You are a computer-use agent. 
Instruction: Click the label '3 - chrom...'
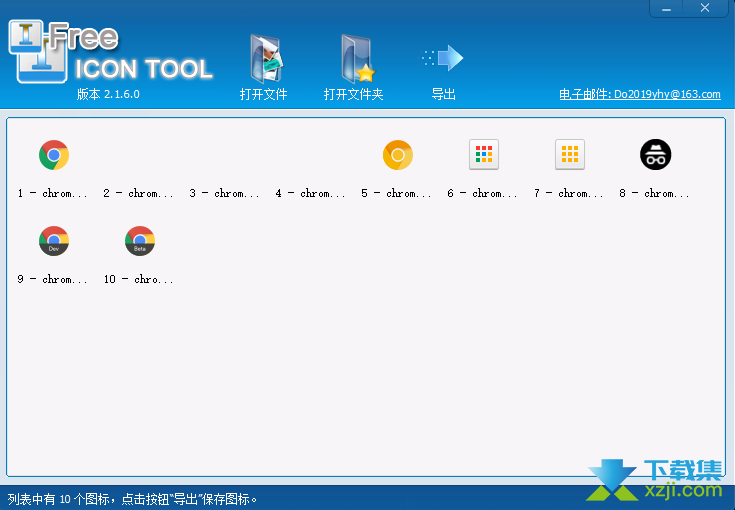tap(224, 193)
